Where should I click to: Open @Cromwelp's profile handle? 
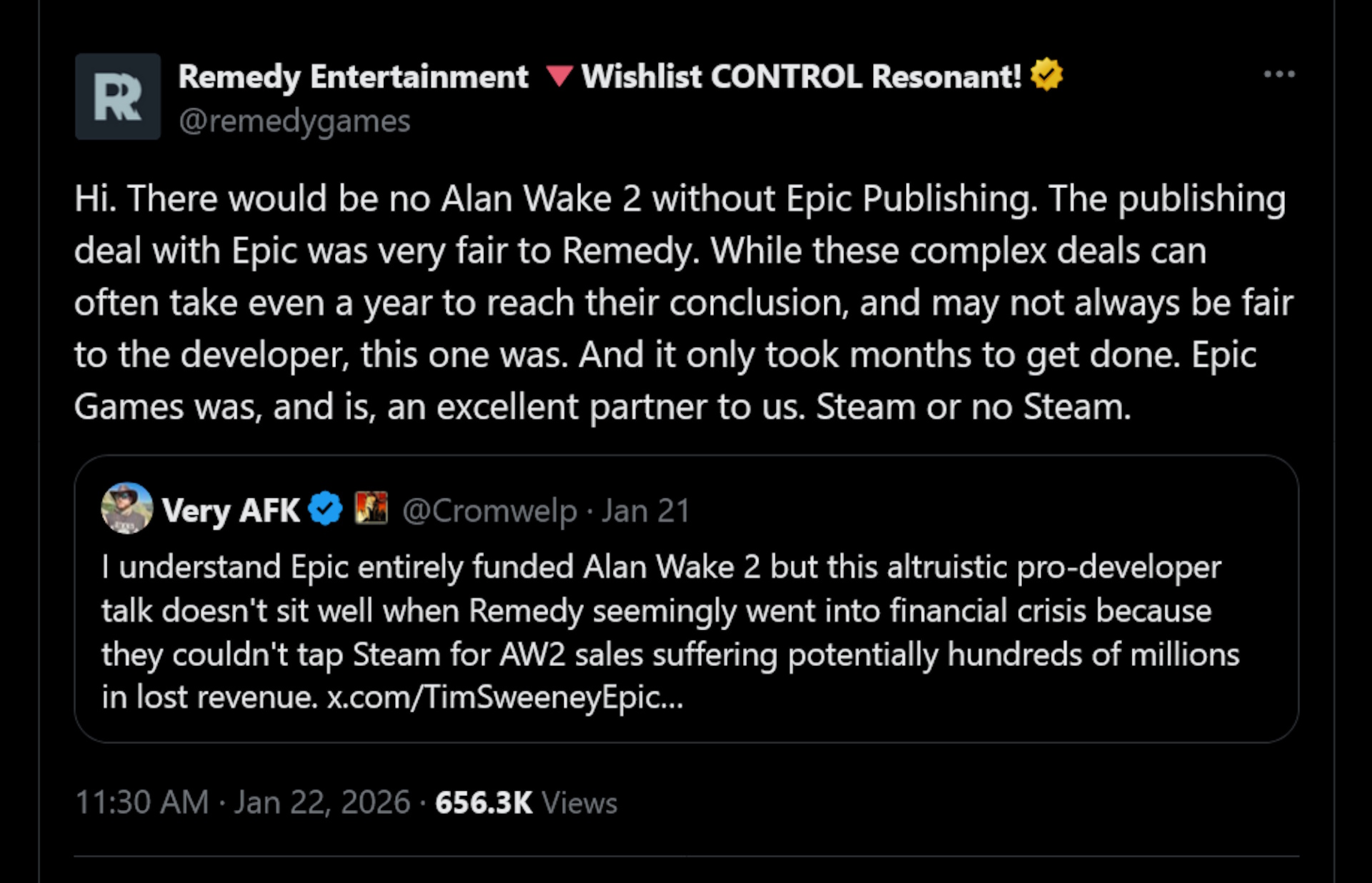click(488, 510)
